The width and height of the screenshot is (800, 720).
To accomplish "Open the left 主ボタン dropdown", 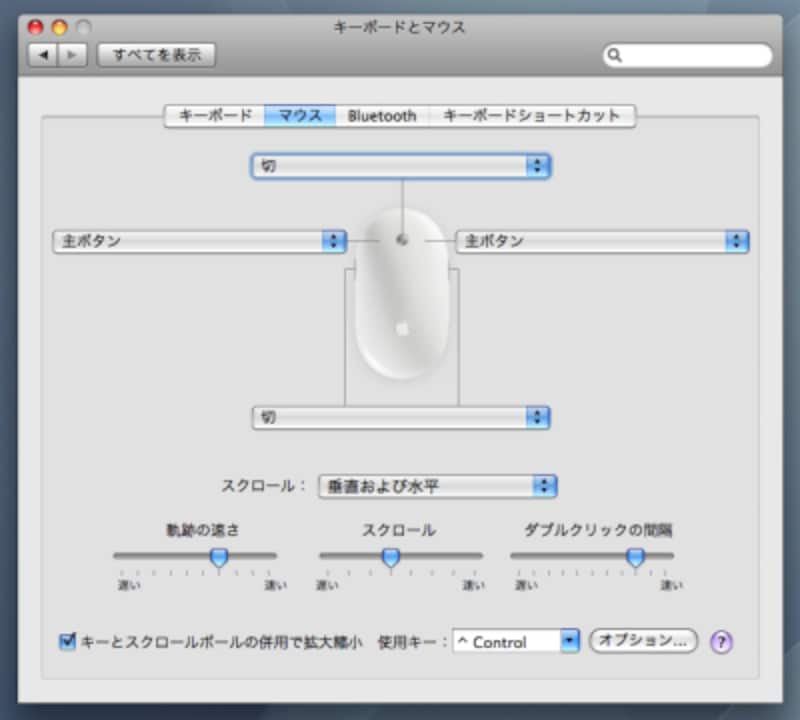I will click(198, 241).
